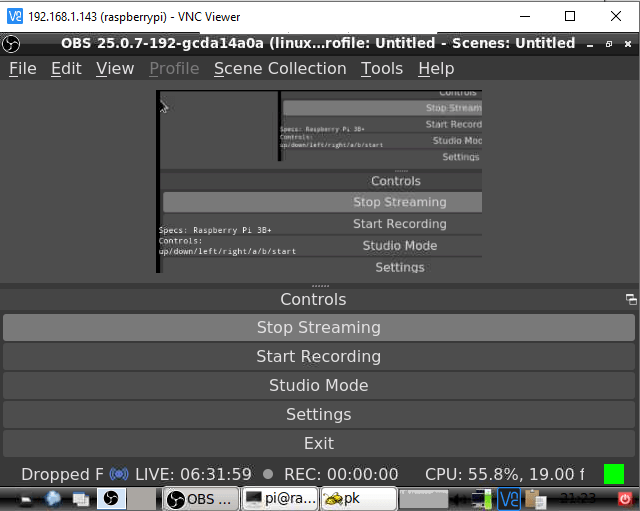Open the View menu

tap(115, 69)
